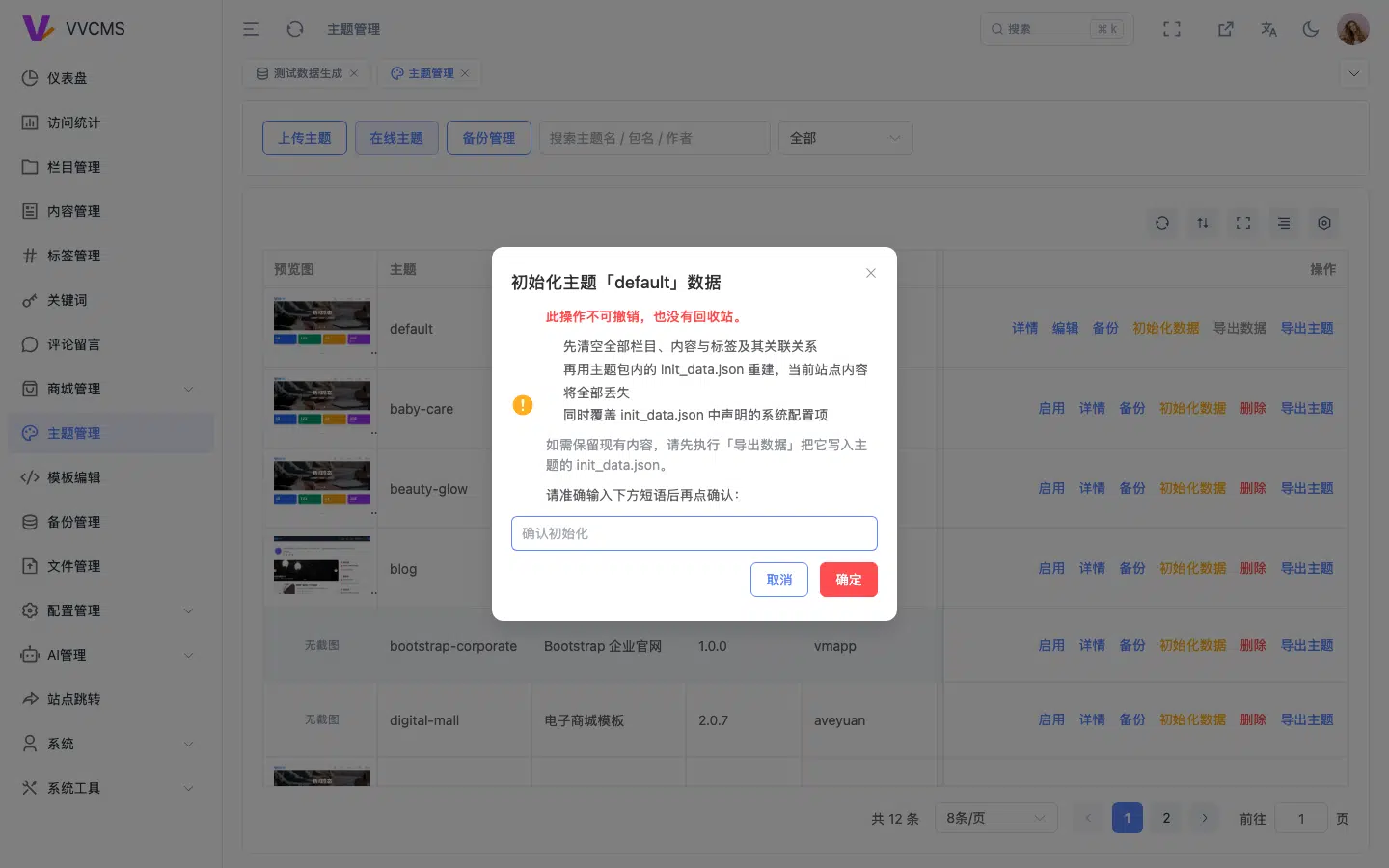Close the 主题管理 tab
1389x868 pixels.
click(x=465, y=73)
